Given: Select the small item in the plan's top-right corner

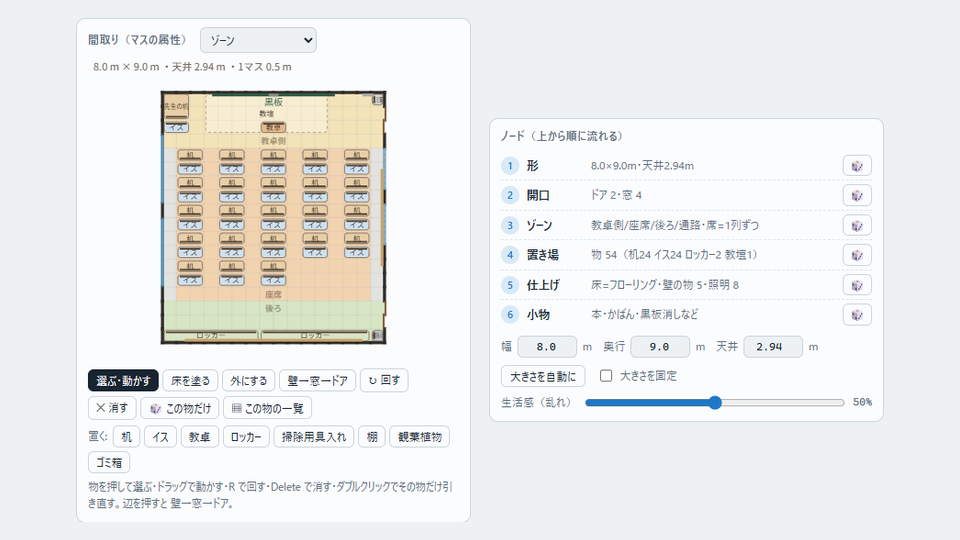Looking at the screenshot, I should pos(378,100).
